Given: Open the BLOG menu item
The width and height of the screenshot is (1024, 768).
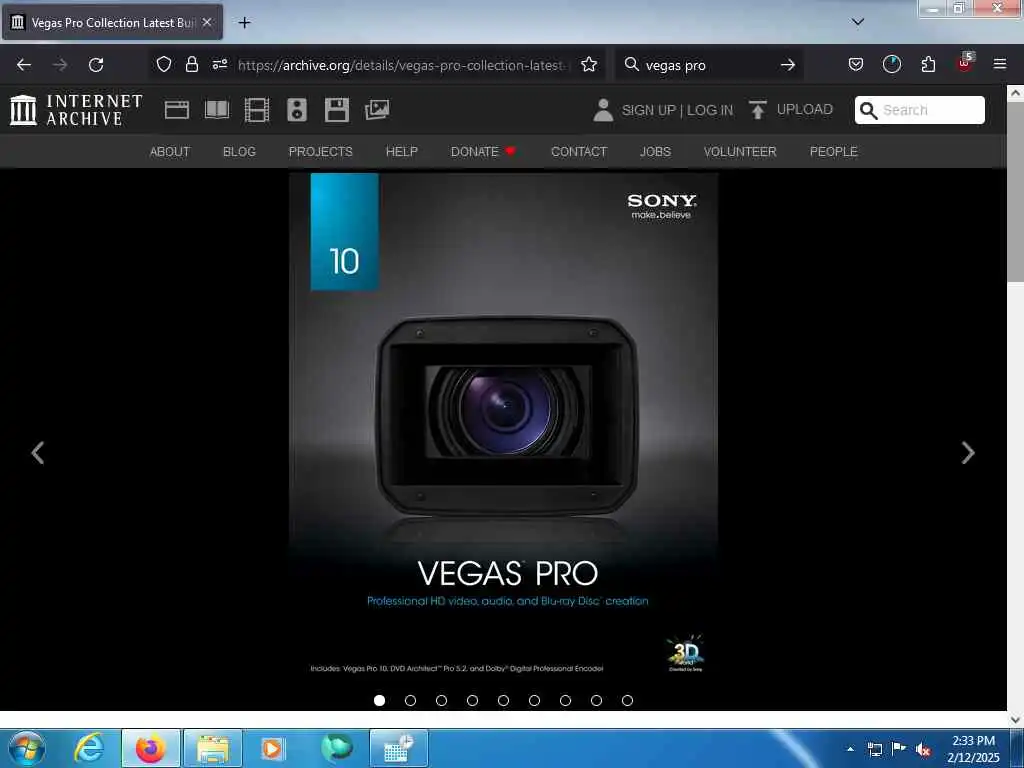Looking at the screenshot, I should tap(239, 152).
